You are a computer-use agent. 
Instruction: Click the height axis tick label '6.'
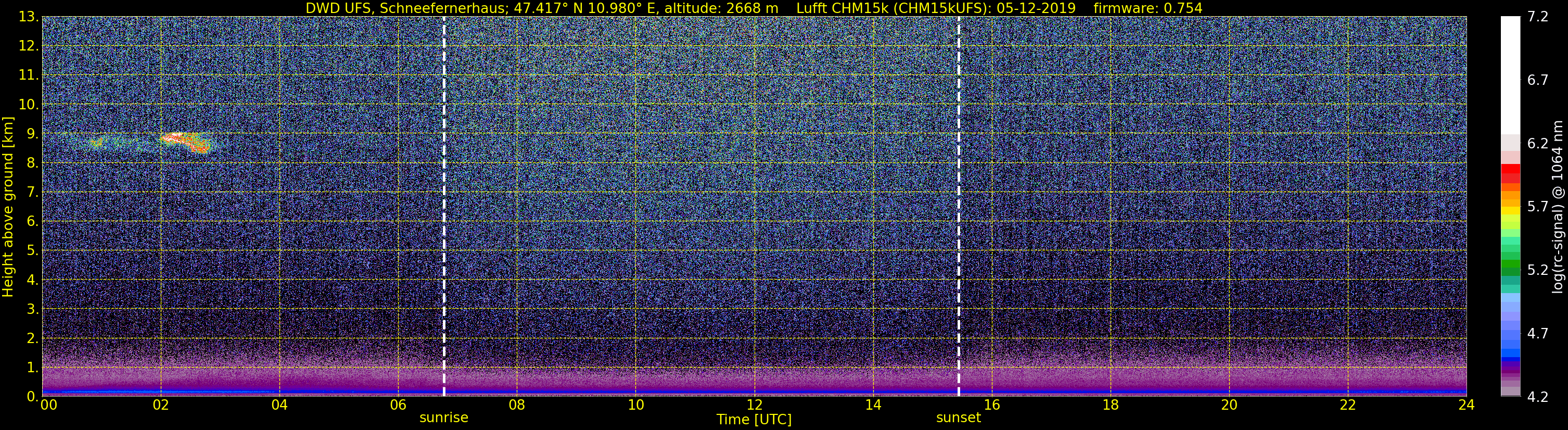point(32,222)
